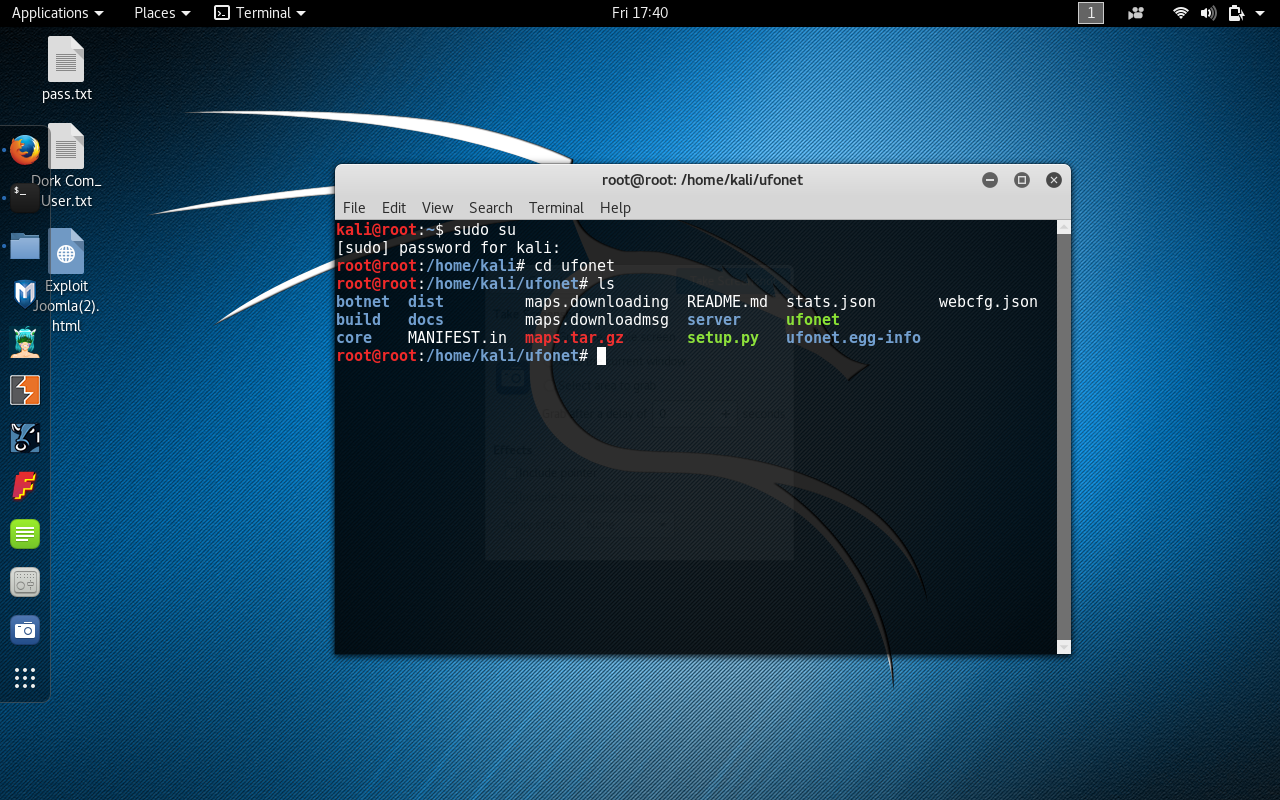Click the stats.json file name
Image resolution: width=1280 pixels, height=800 pixels.
(831, 302)
